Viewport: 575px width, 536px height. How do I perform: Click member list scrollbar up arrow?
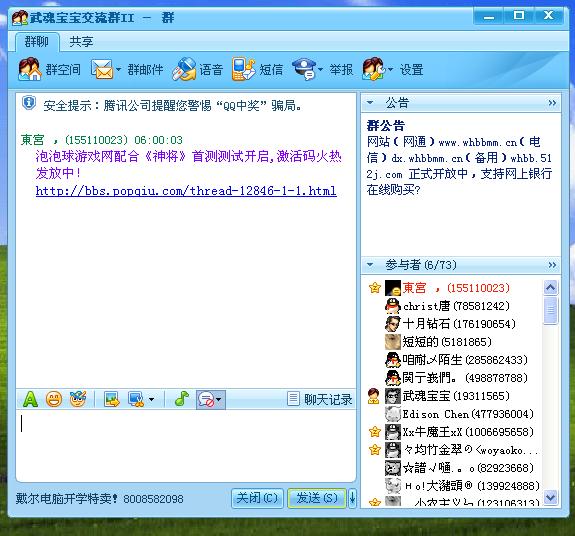pos(550,287)
